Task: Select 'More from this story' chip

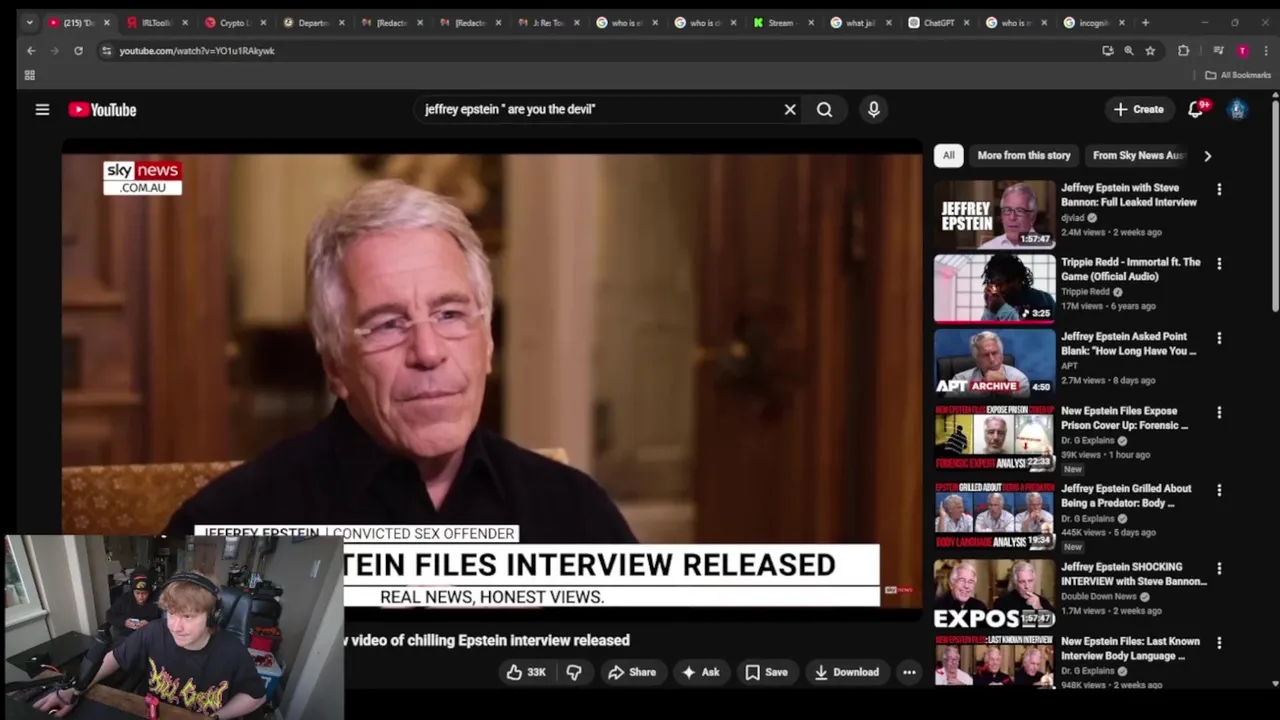Action: 1023,155
